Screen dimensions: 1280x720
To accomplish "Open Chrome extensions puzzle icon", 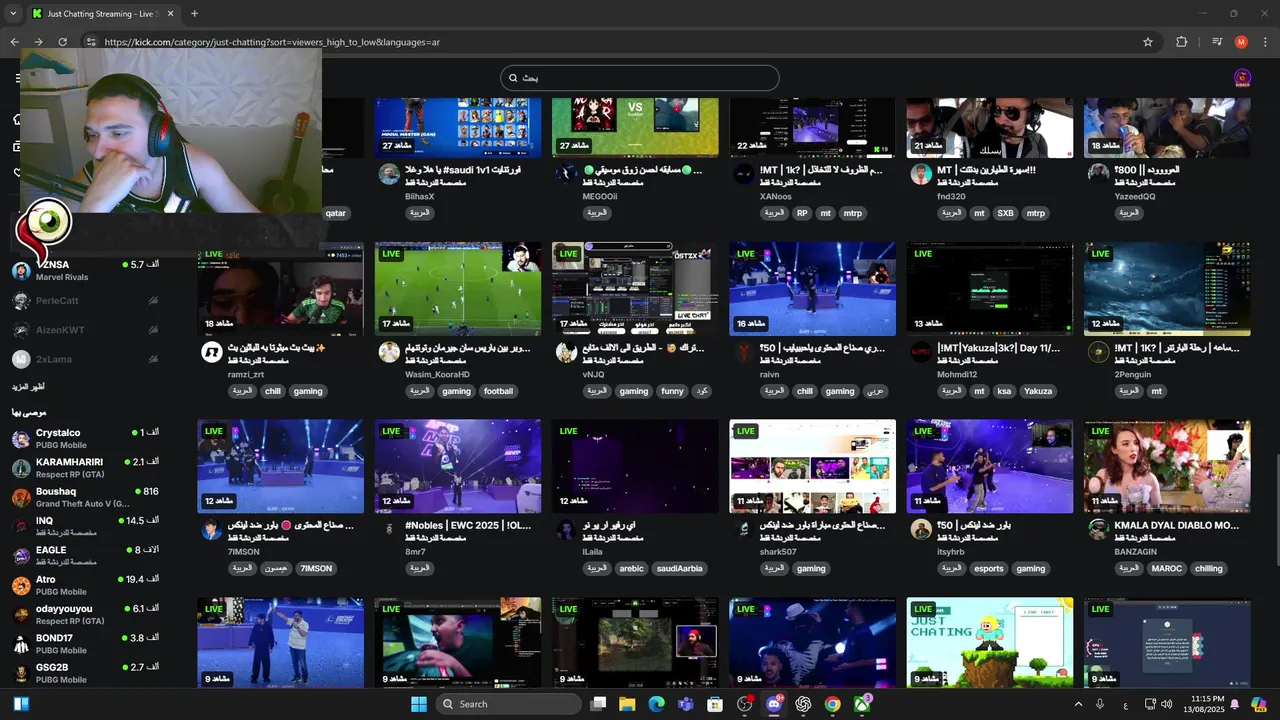I will (x=1181, y=42).
